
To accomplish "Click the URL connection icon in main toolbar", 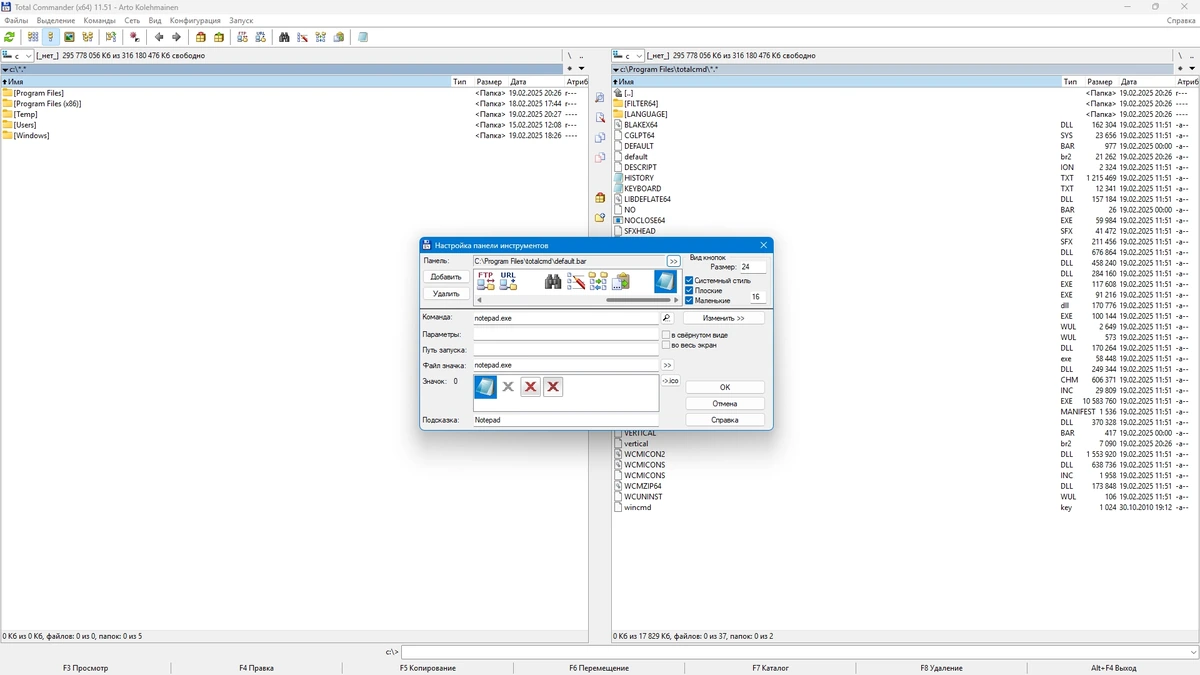I will [260, 37].
